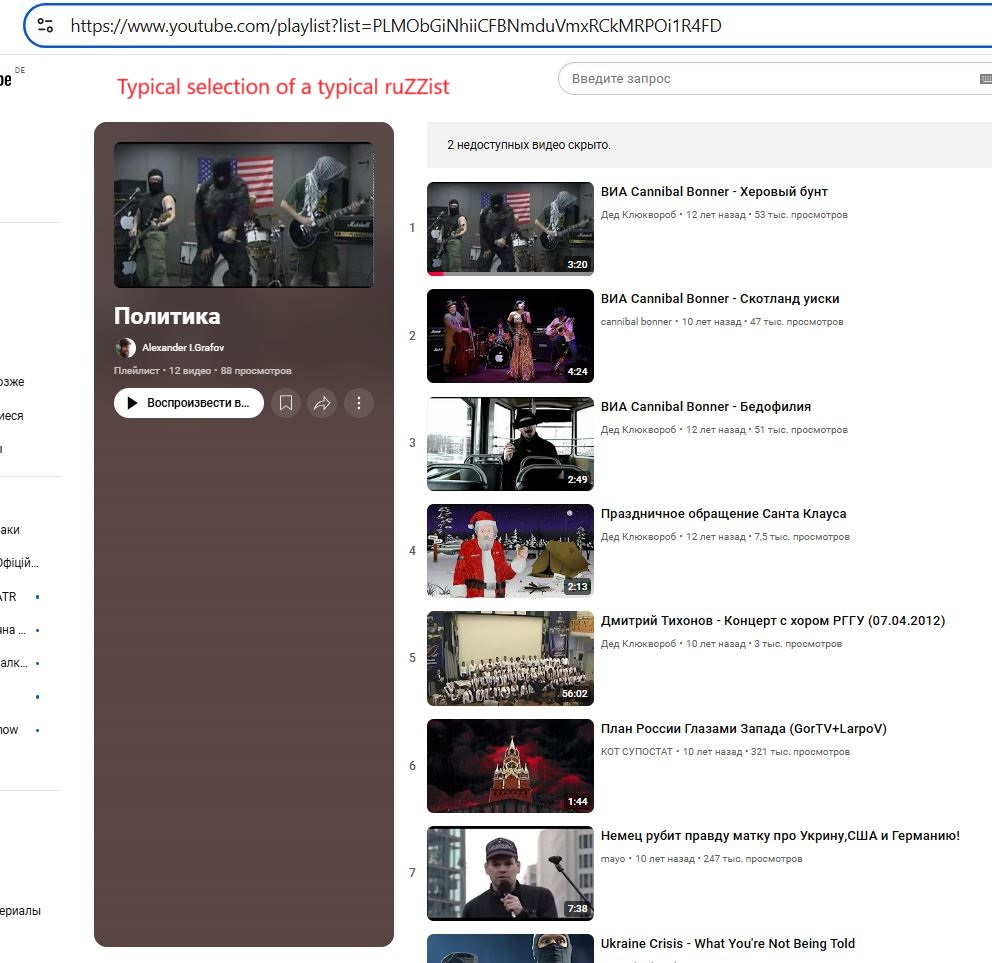The width and height of the screenshot is (992, 963).
Task: Visit 'Дед Клюквороб' channel under Бедофилия
Action: pos(638,430)
